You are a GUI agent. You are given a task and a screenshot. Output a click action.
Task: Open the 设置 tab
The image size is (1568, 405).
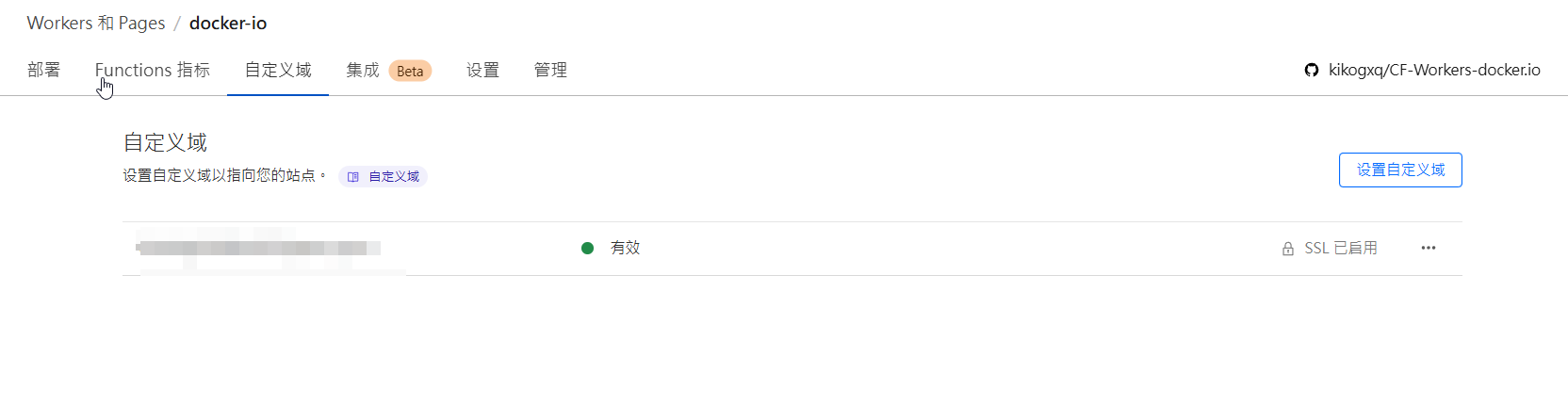coord(482,70)
